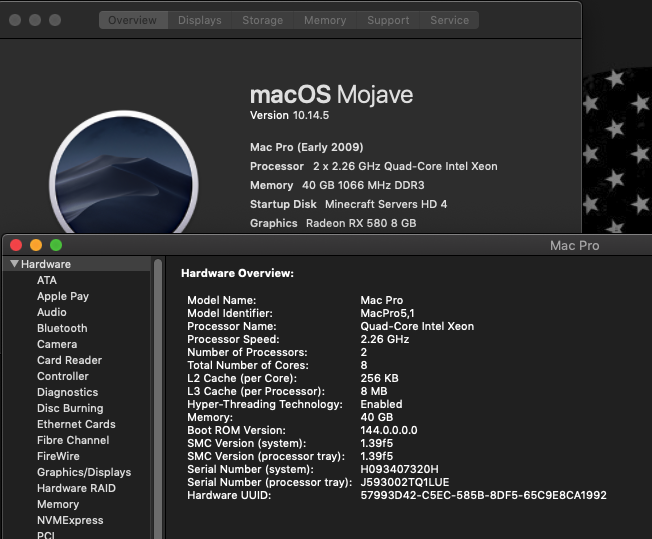Click the processor tray serial J593002TQ1LUE
This screenshot has height=539, width=652.
pyautogui.click(x=405, y=482)
